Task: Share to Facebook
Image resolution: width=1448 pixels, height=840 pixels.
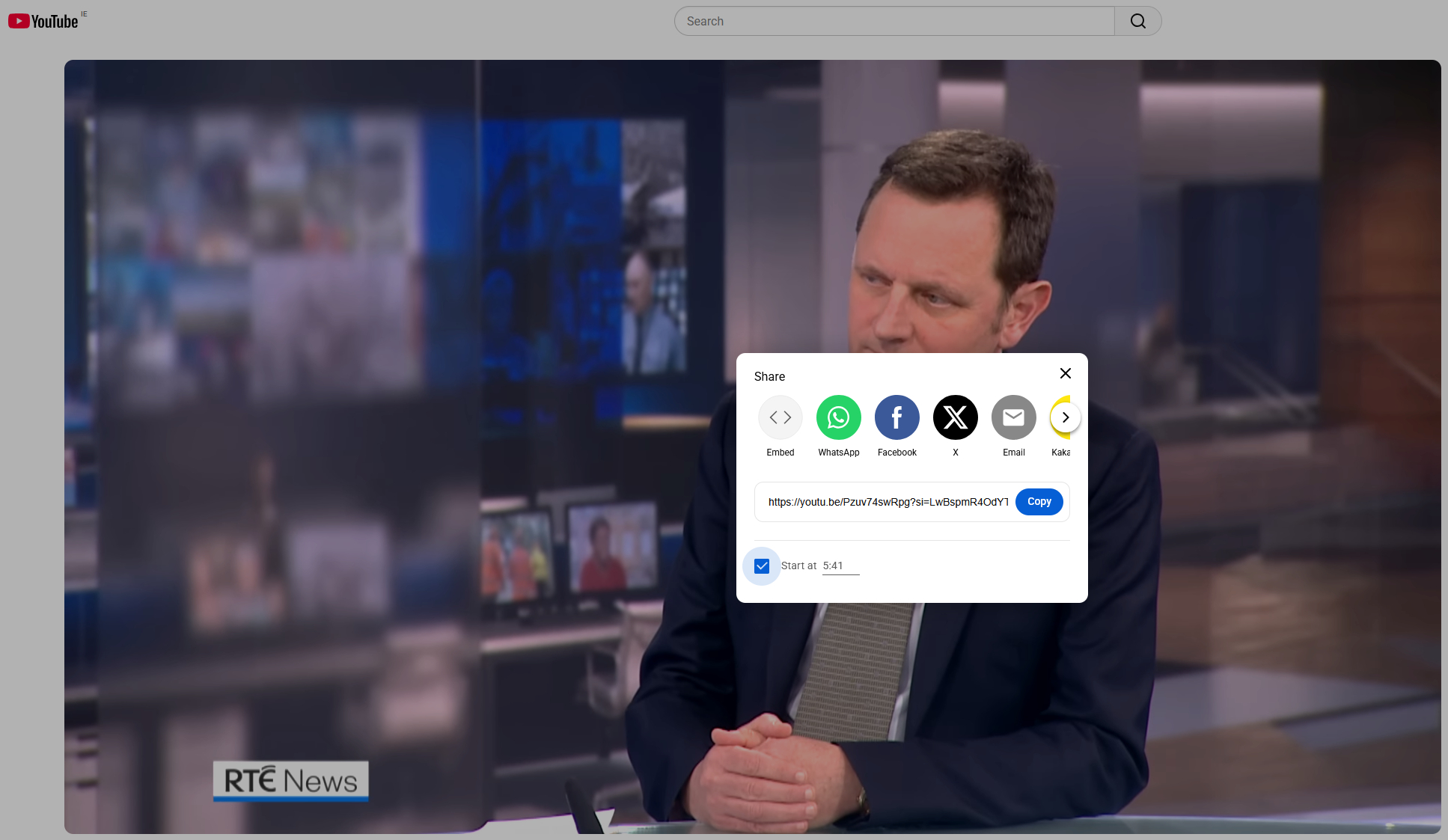Action: (896, 417)
